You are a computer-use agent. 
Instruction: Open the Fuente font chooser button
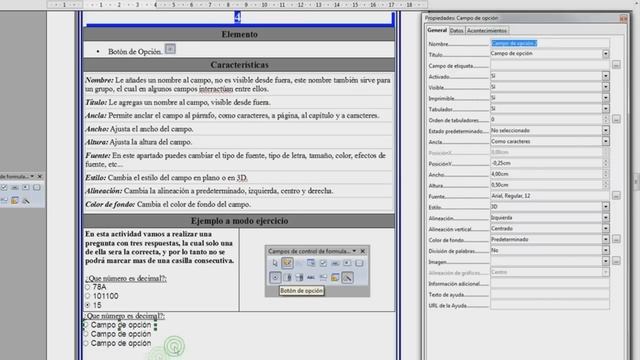click(x=616, y=196)
